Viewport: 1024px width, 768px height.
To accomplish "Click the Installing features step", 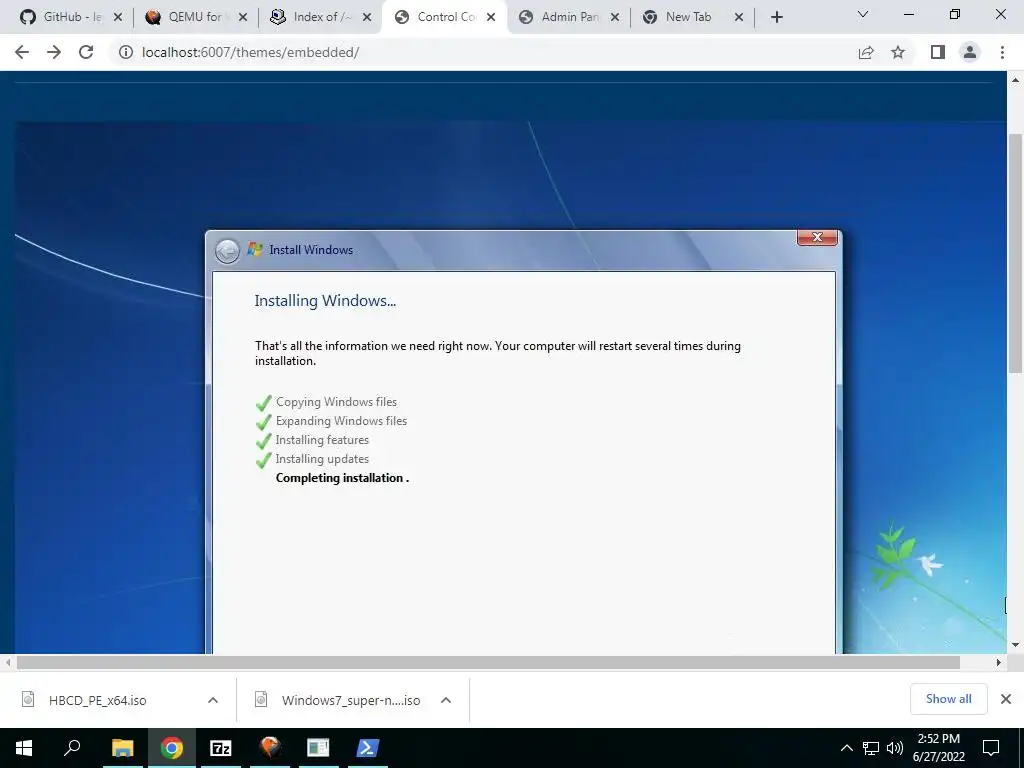I will click(322, 440).
